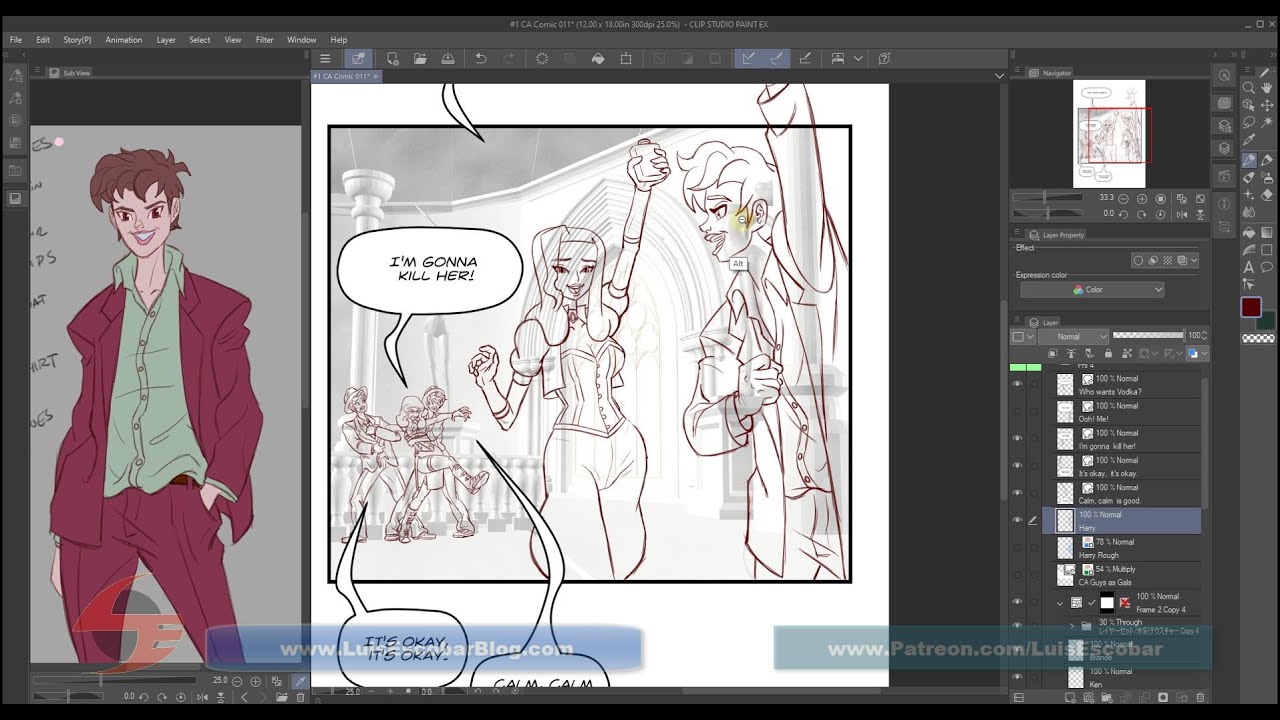Select the Balloon tool

[x=1267, y=266]
